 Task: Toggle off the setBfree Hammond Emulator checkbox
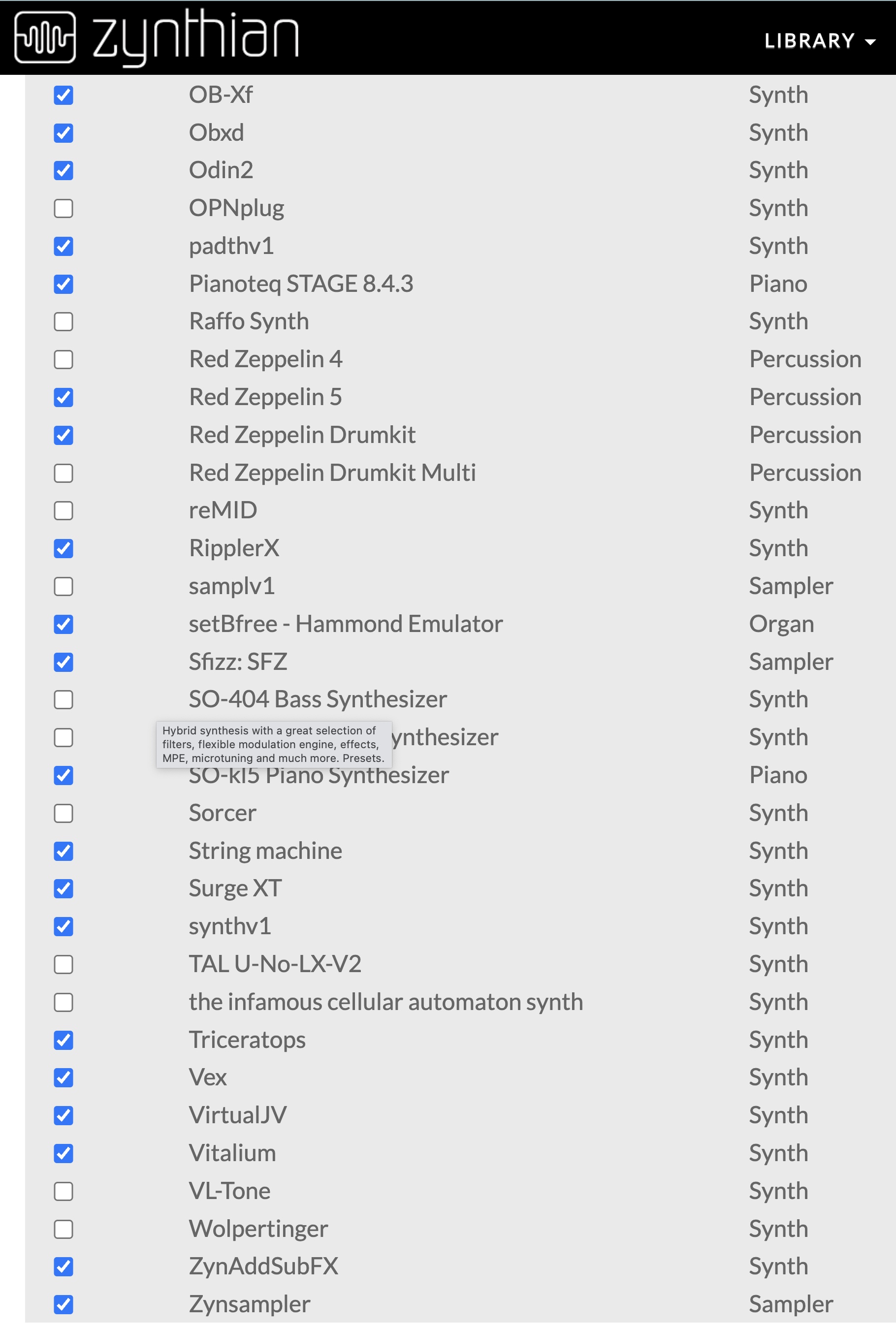(x=64, y=624)
